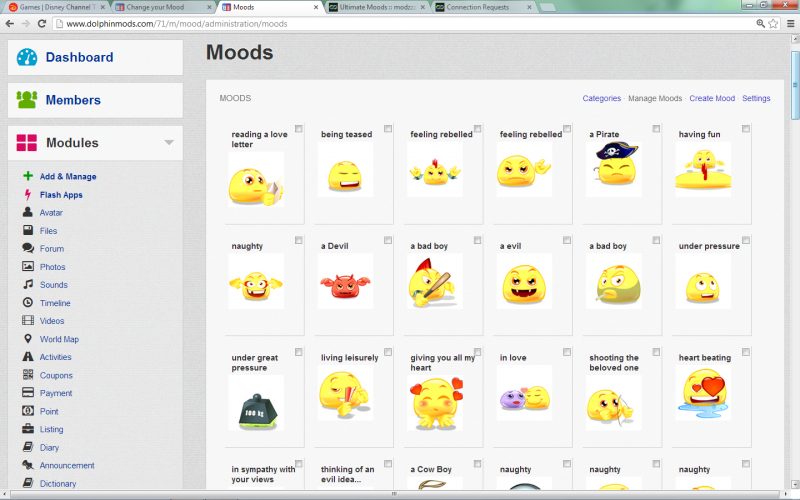Check the 'having fun' mood checkbox
800x500 pixels.
[746, 129]
